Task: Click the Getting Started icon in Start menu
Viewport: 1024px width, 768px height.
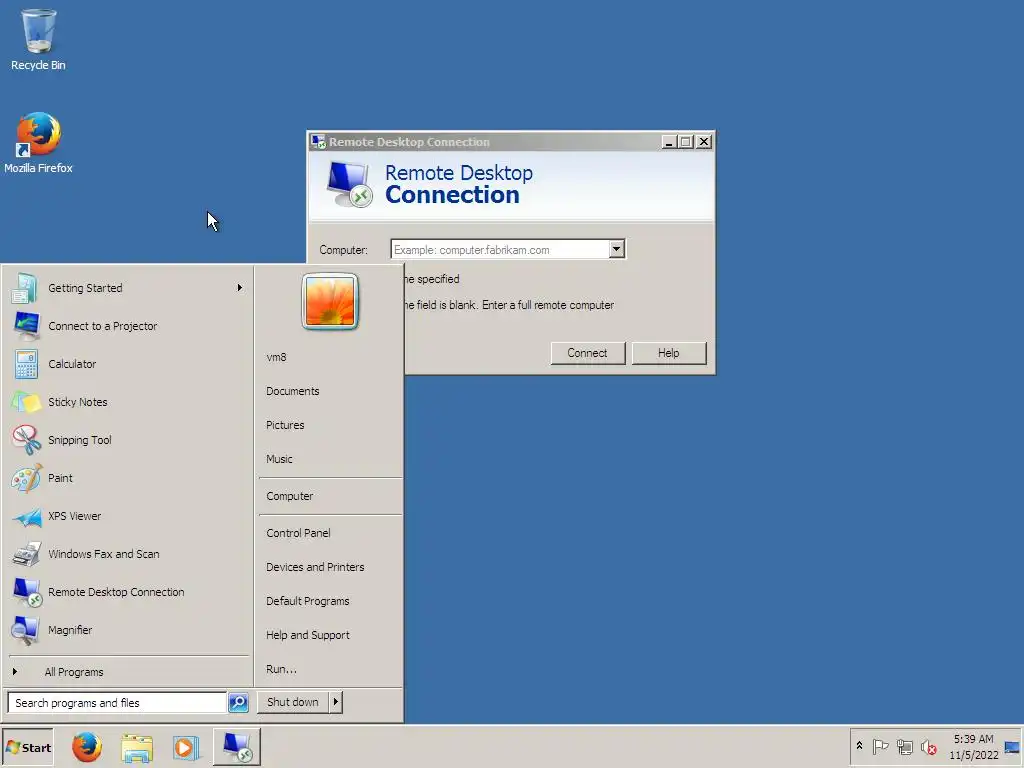Action: pos(25,288)
